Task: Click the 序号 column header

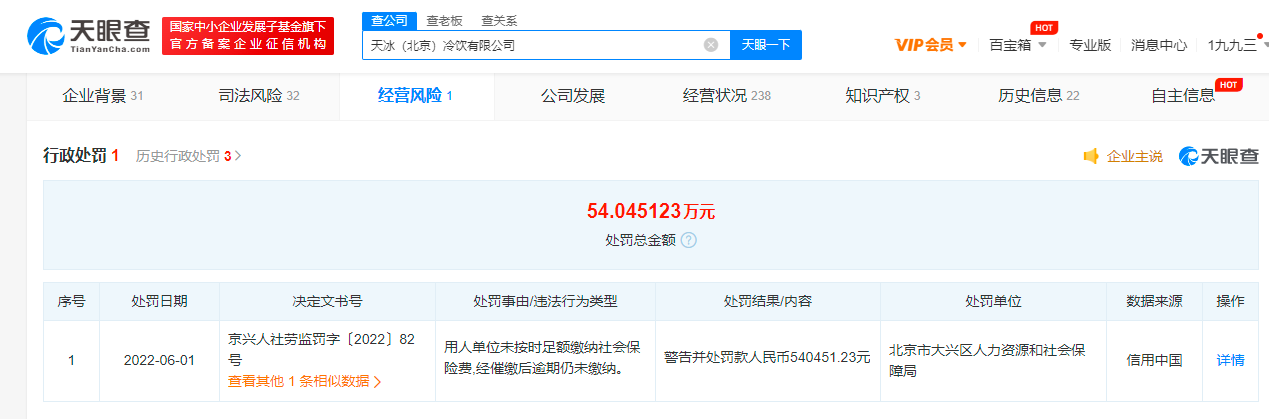Action: click(x=71, y=301)
